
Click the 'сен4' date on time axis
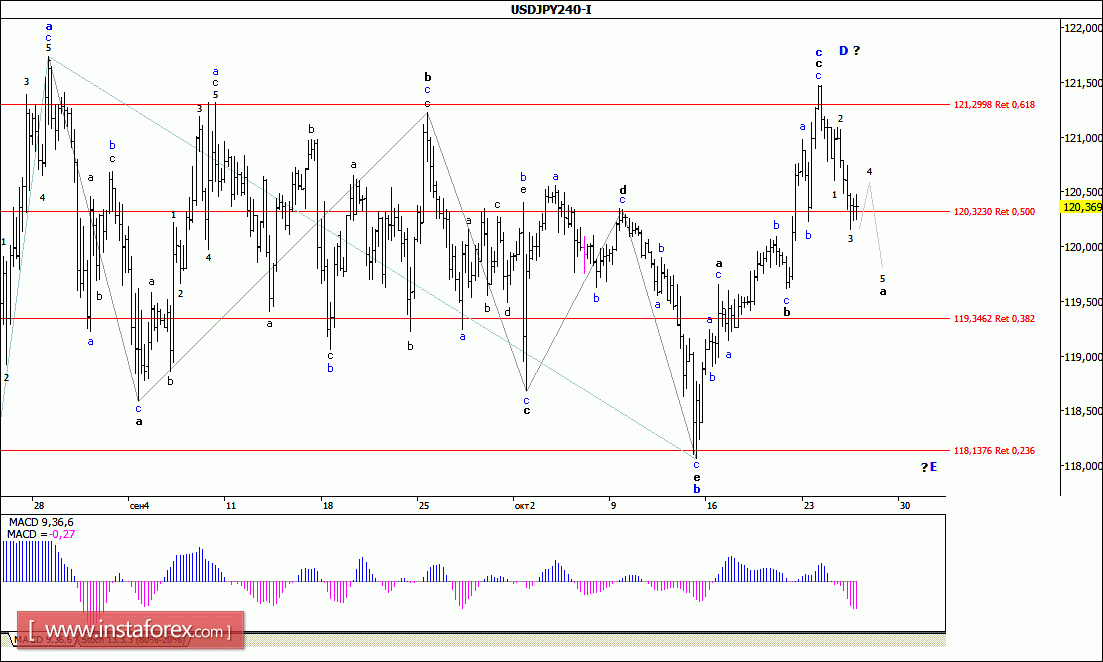pyautogui.click(x=139, y=506)
